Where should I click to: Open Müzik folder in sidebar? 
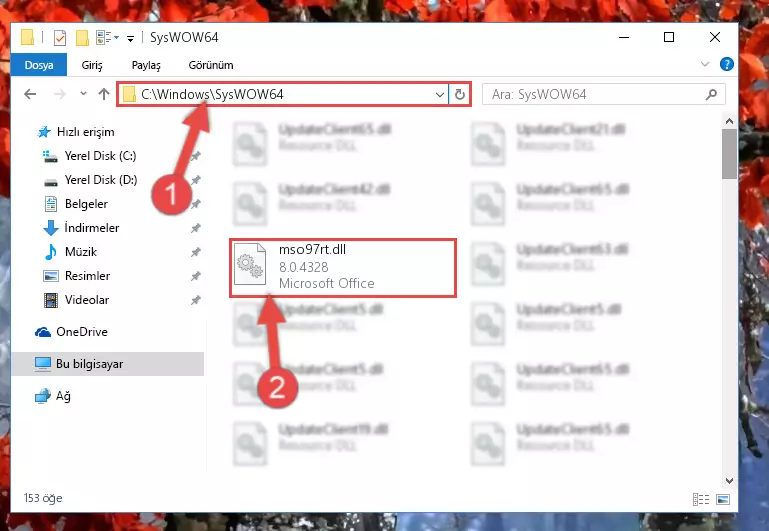tap(81, 252)
